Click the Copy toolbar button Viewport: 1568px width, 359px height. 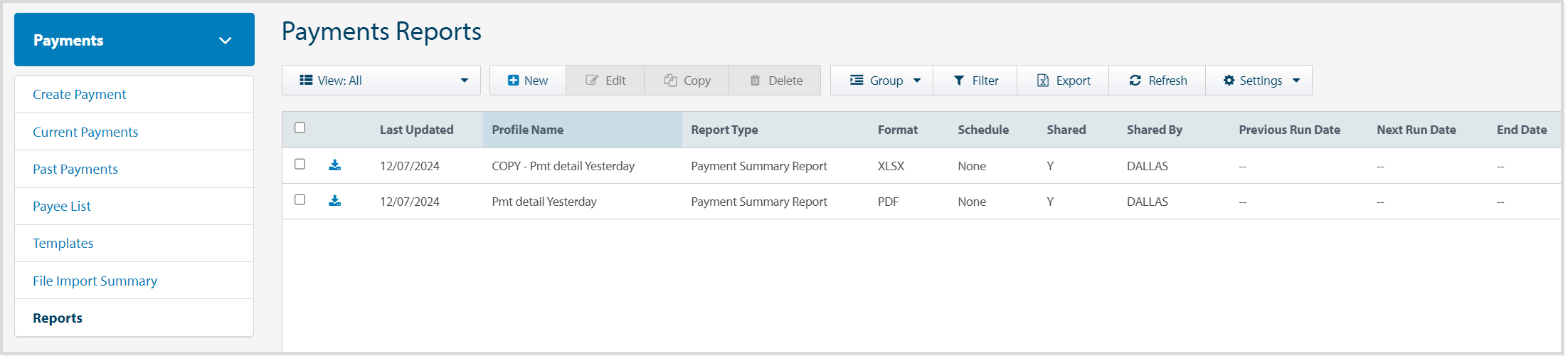click(x=687, y=80)
